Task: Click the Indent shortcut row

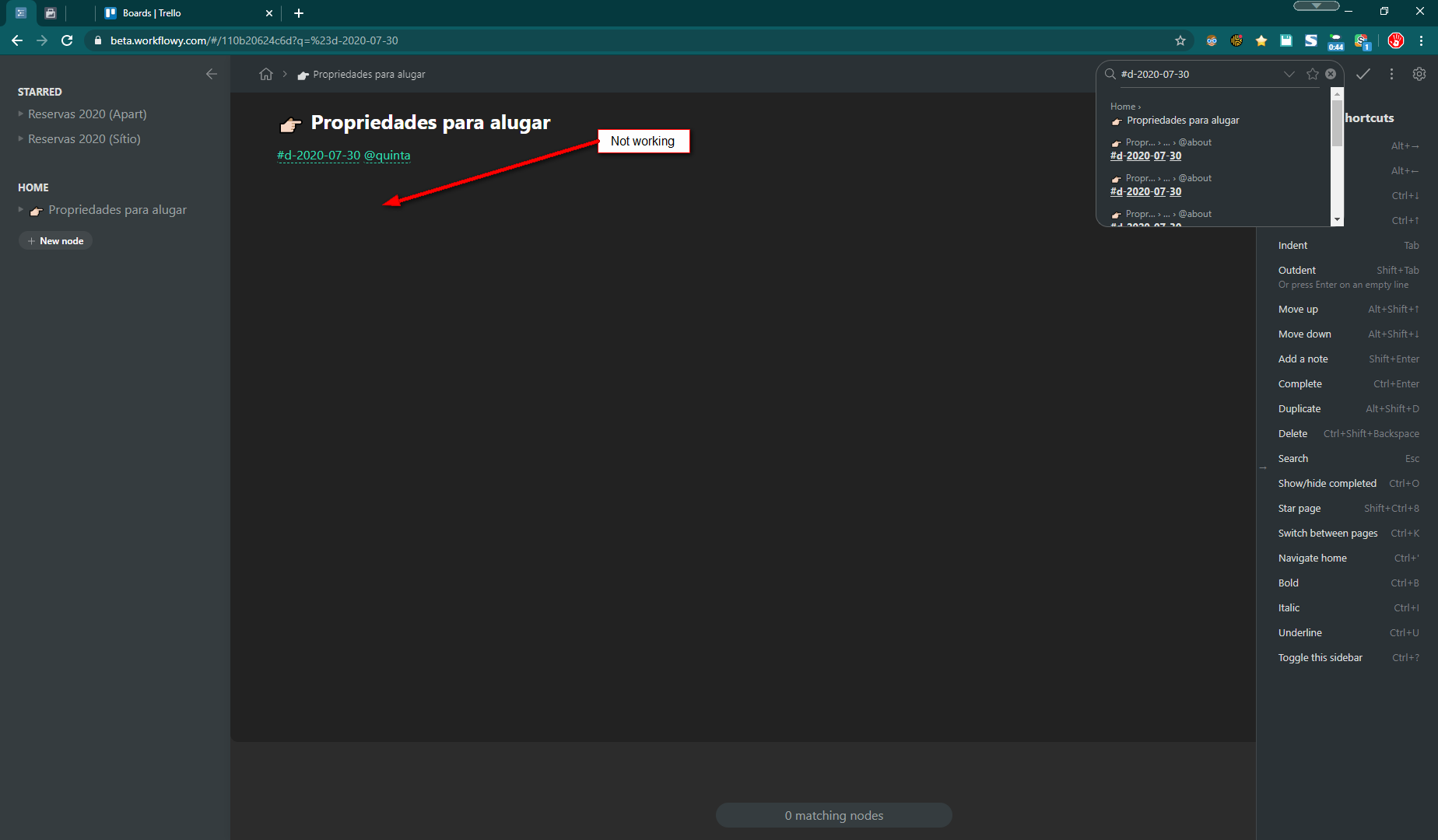Action: pyautogui.click(x=1349, y=246)
